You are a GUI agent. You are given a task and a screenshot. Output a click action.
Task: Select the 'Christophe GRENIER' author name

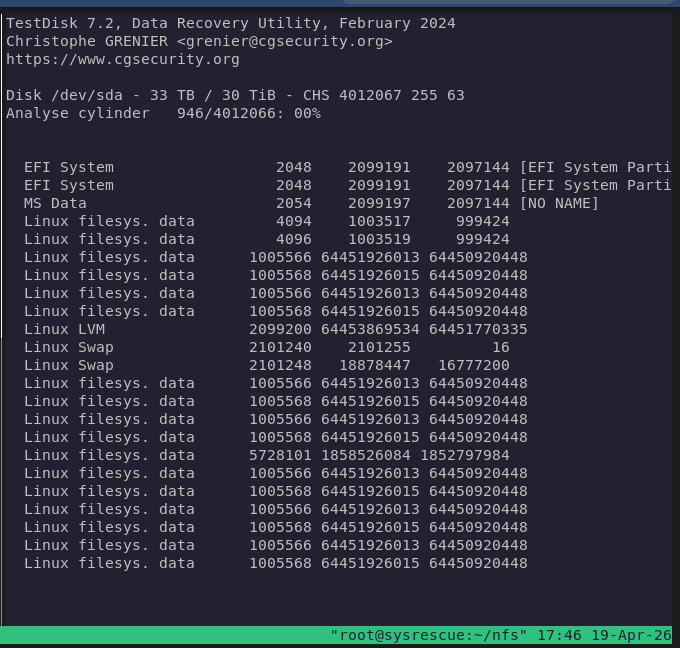tap(87, 41)
